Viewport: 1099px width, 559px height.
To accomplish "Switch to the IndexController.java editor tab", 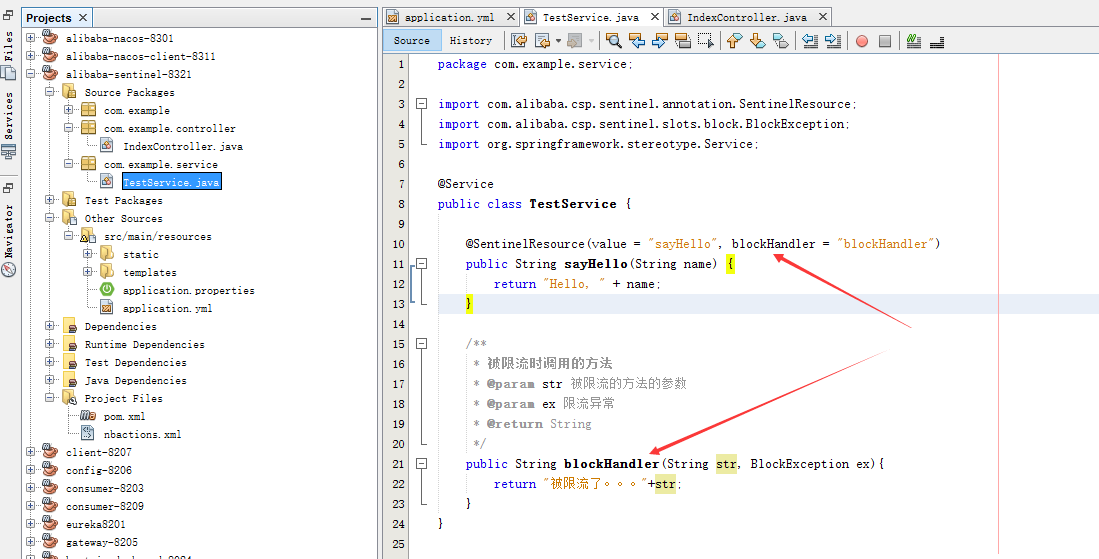I will [747, 18].
